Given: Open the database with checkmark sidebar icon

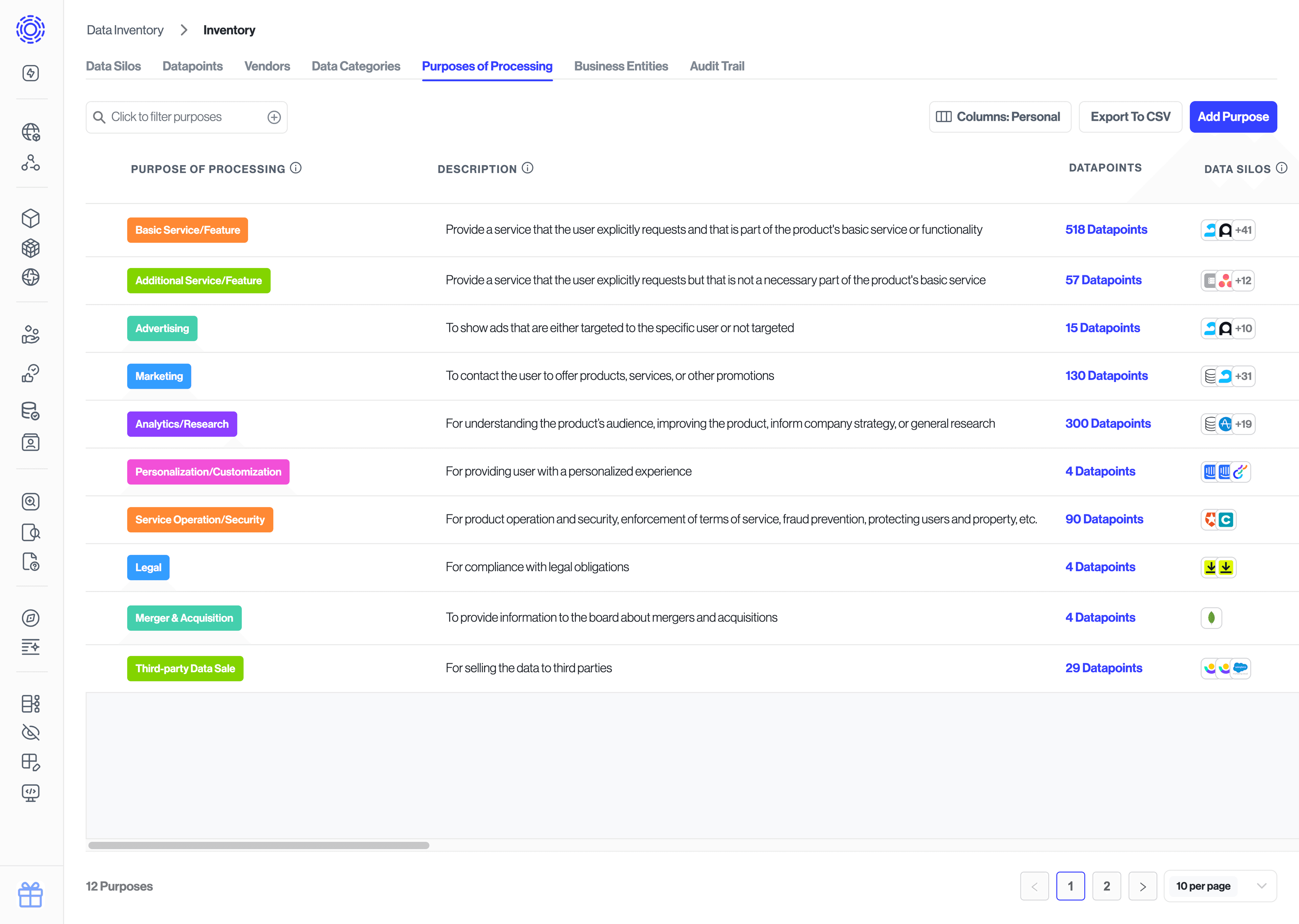Looking at the screenshot, I should pos(31,411).
